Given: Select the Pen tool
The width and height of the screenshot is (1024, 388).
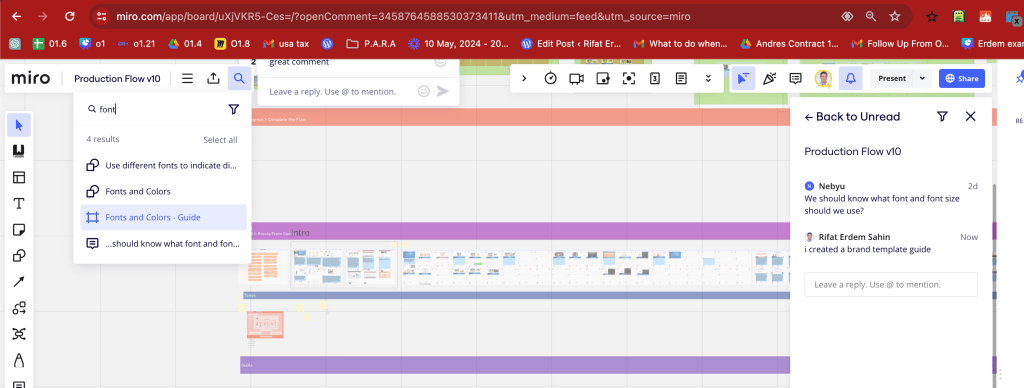Looking at the screenshot, I should [x=19, y=360].
